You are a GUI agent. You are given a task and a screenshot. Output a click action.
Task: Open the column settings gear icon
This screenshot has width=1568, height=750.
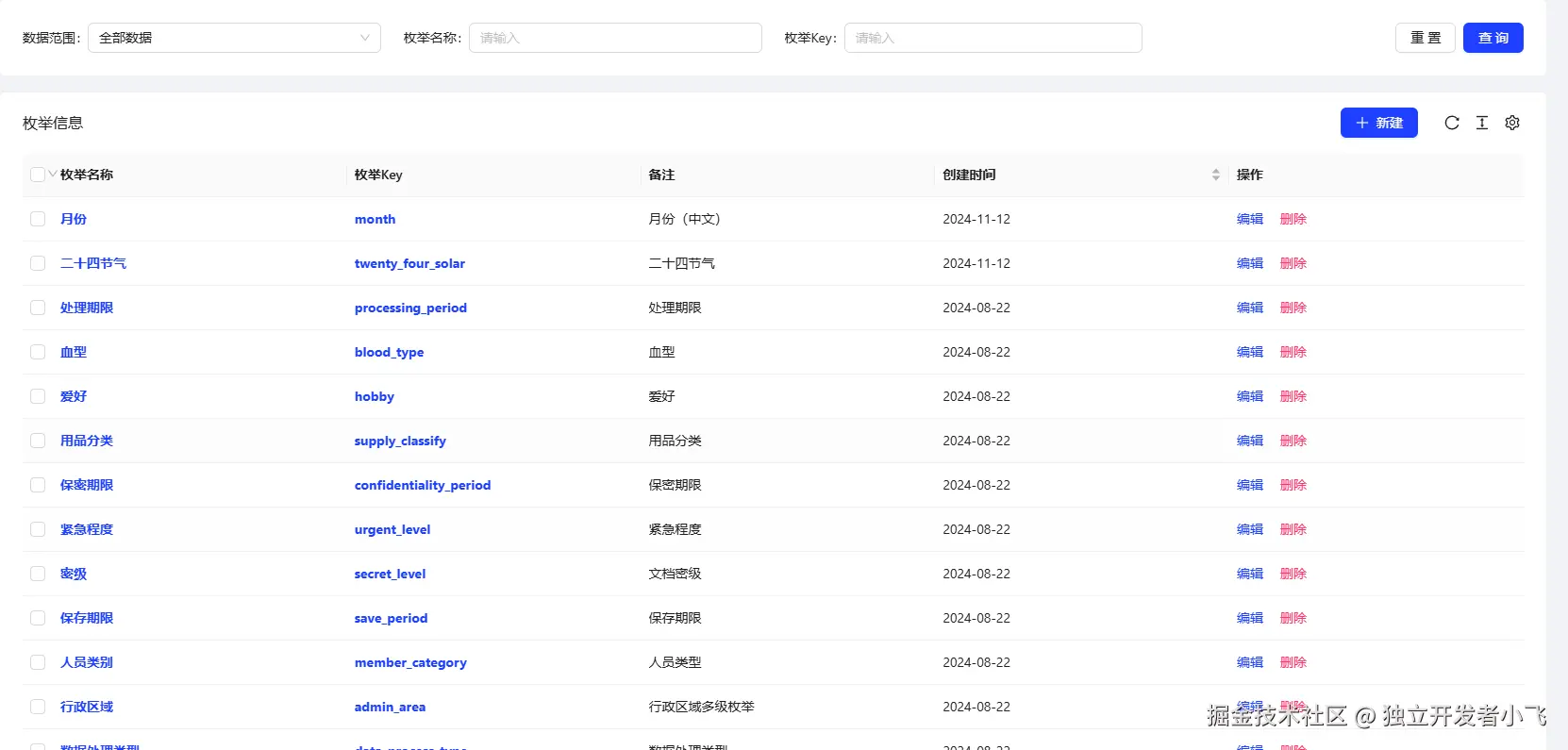[x=1512, y=123]
